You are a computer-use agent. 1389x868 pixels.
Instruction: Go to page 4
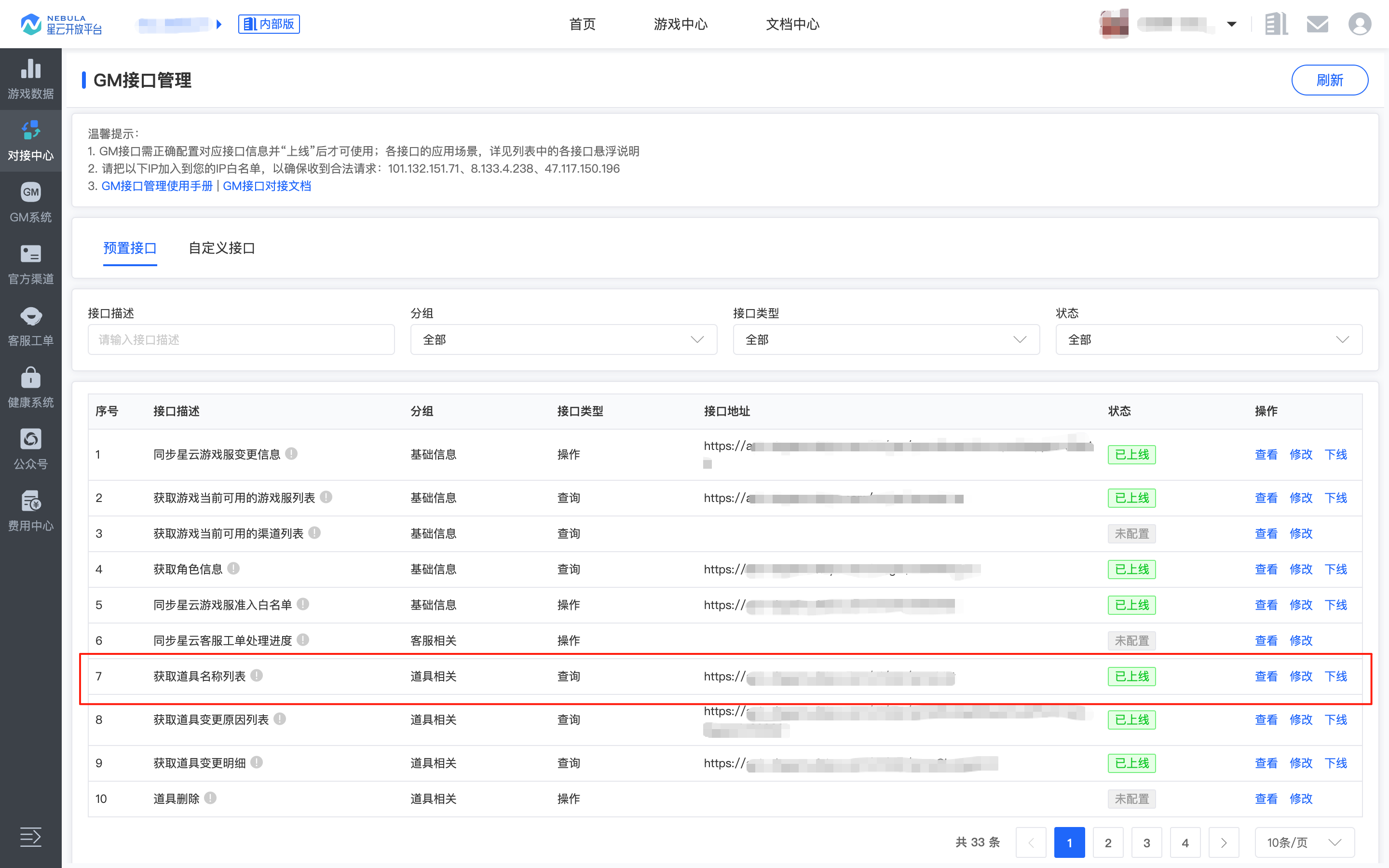[1185, 842]
